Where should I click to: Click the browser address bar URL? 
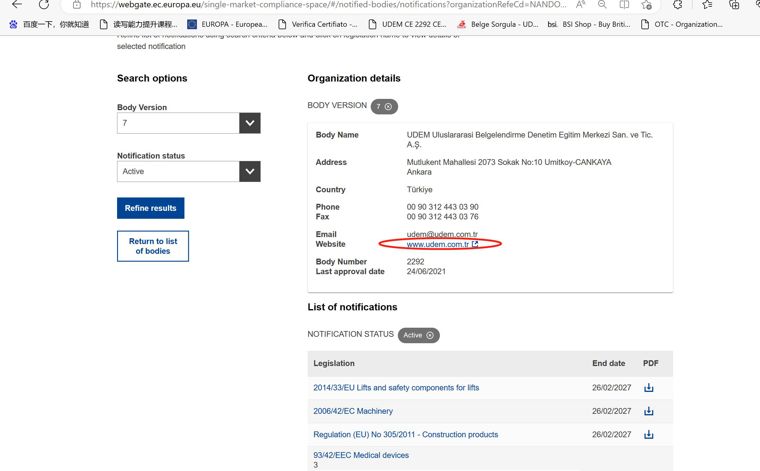coord(328,5)
